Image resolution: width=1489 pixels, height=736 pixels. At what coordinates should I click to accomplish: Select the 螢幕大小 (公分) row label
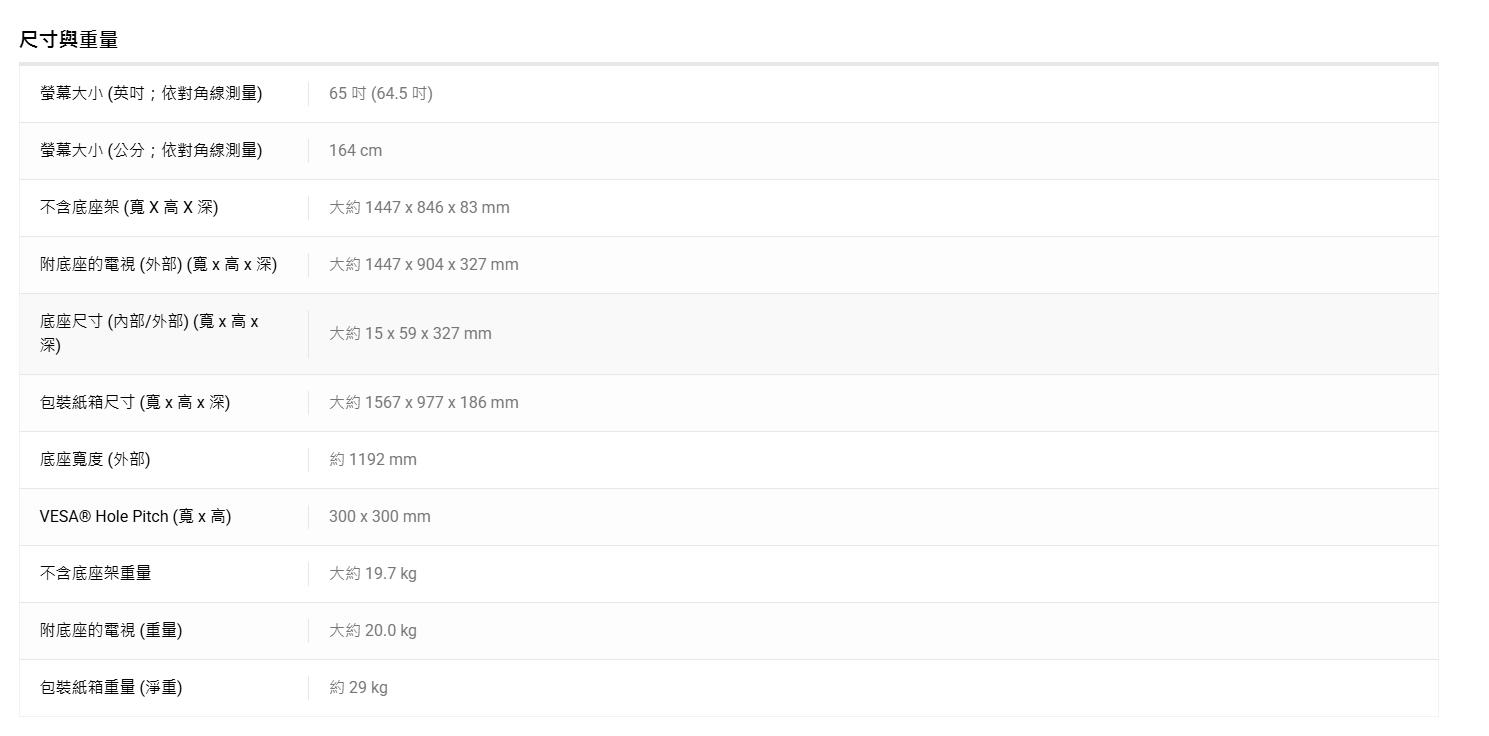pyautogui.click(x=151, y=150)
